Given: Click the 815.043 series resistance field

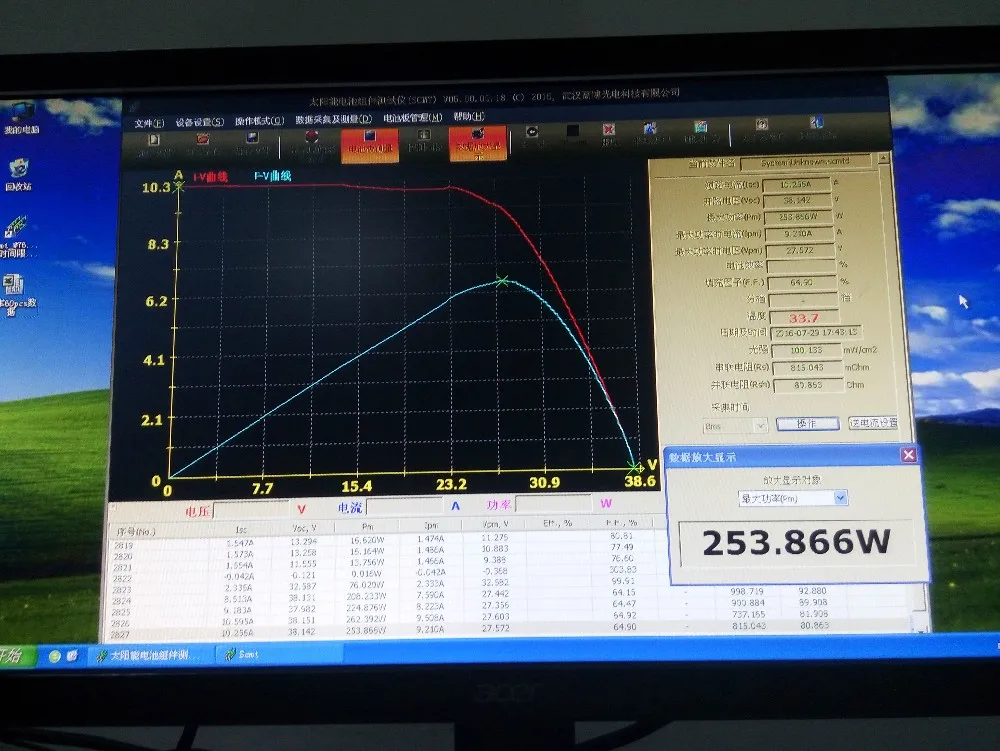Looking at the screenshot, I should click(x=807, y=368).
